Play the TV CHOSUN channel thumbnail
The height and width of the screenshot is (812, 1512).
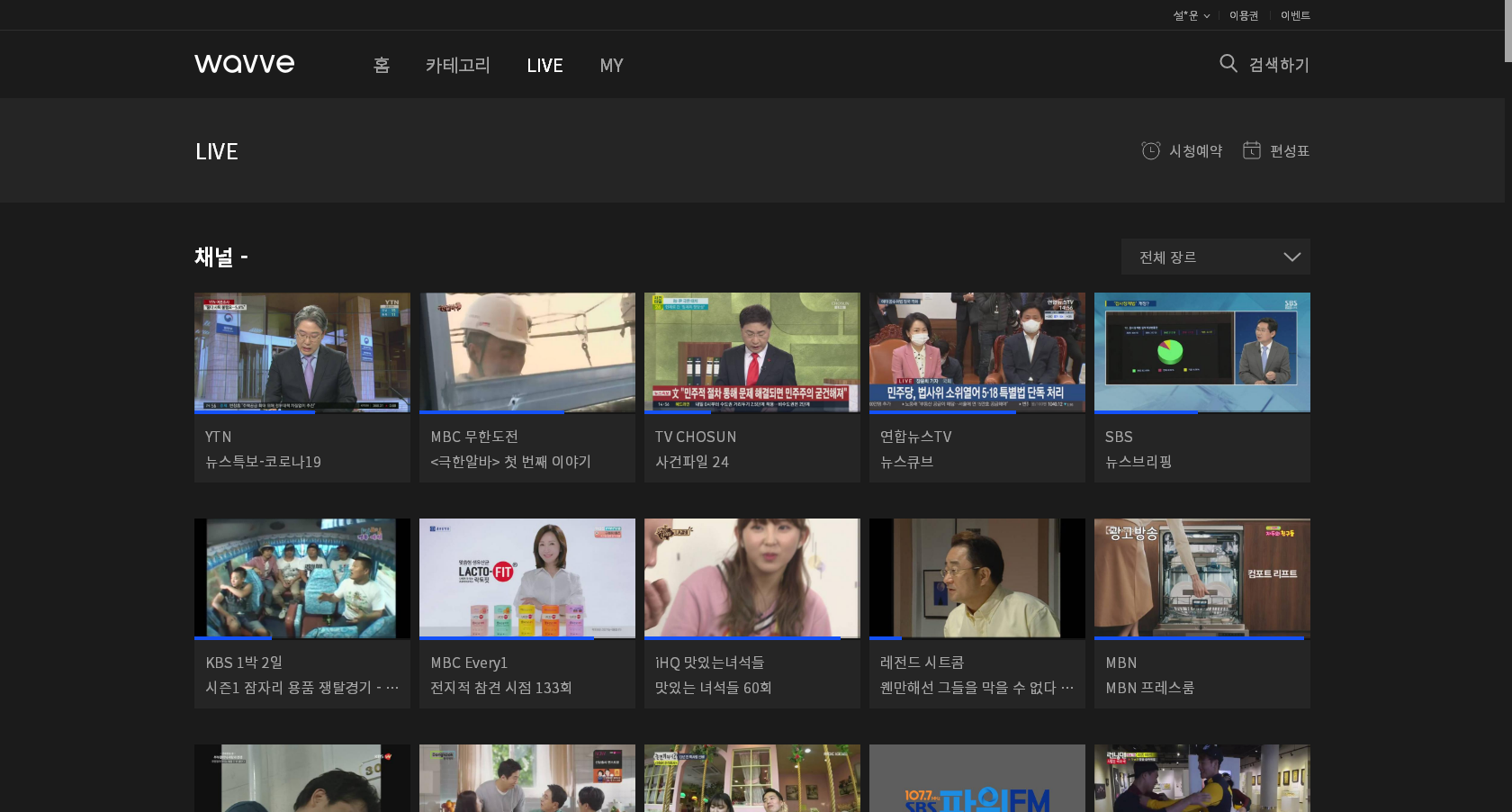pyautogui.click(x=752, y=352)
